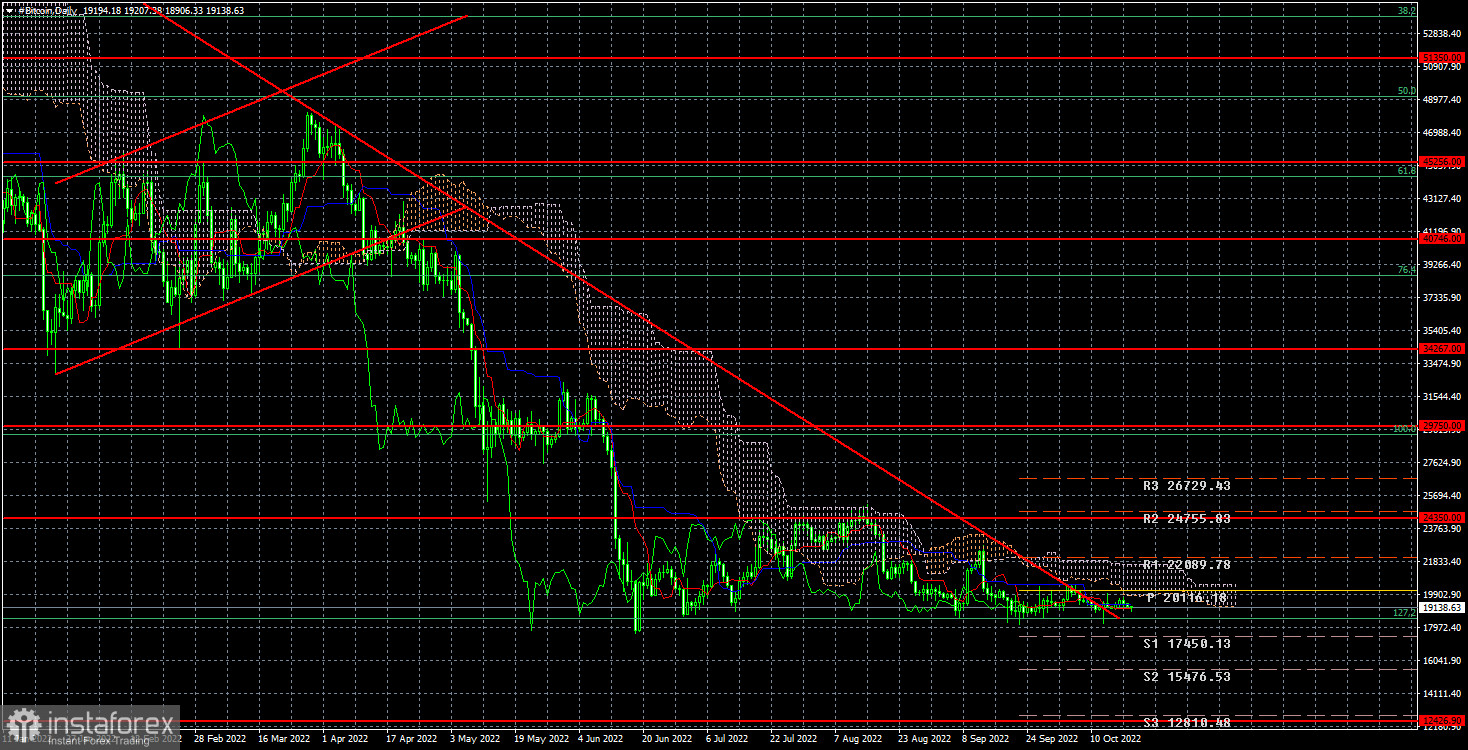Click the 17 Apr 2022 date on time axis
1468x750 pixels.
point(413,740)
